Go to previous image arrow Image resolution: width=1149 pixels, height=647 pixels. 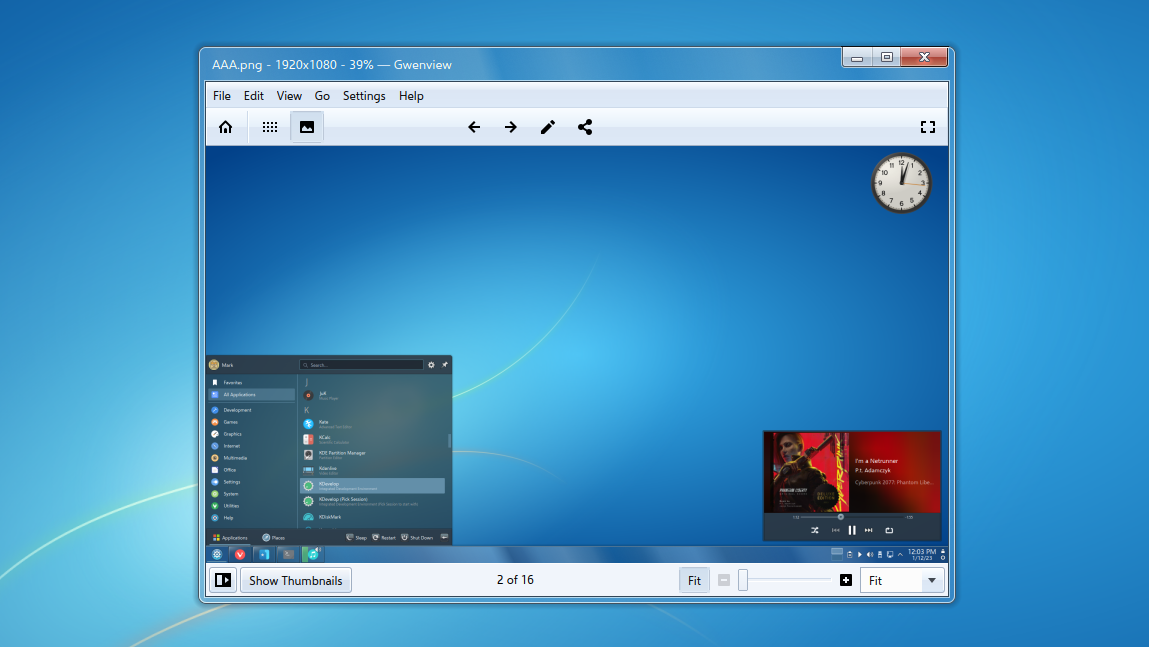coord(474,127)
